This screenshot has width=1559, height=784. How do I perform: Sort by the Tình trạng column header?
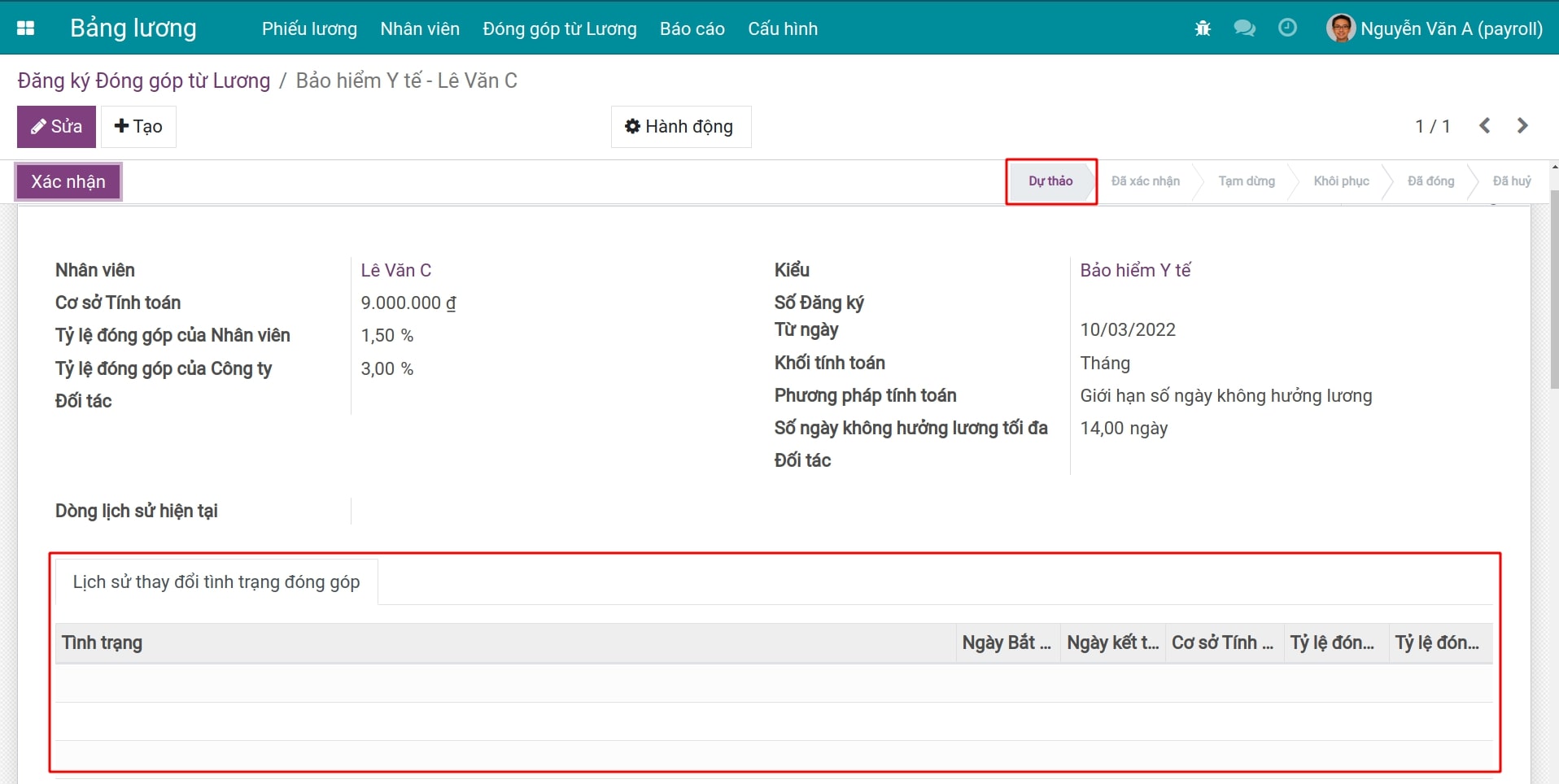(x=103, y=642)
